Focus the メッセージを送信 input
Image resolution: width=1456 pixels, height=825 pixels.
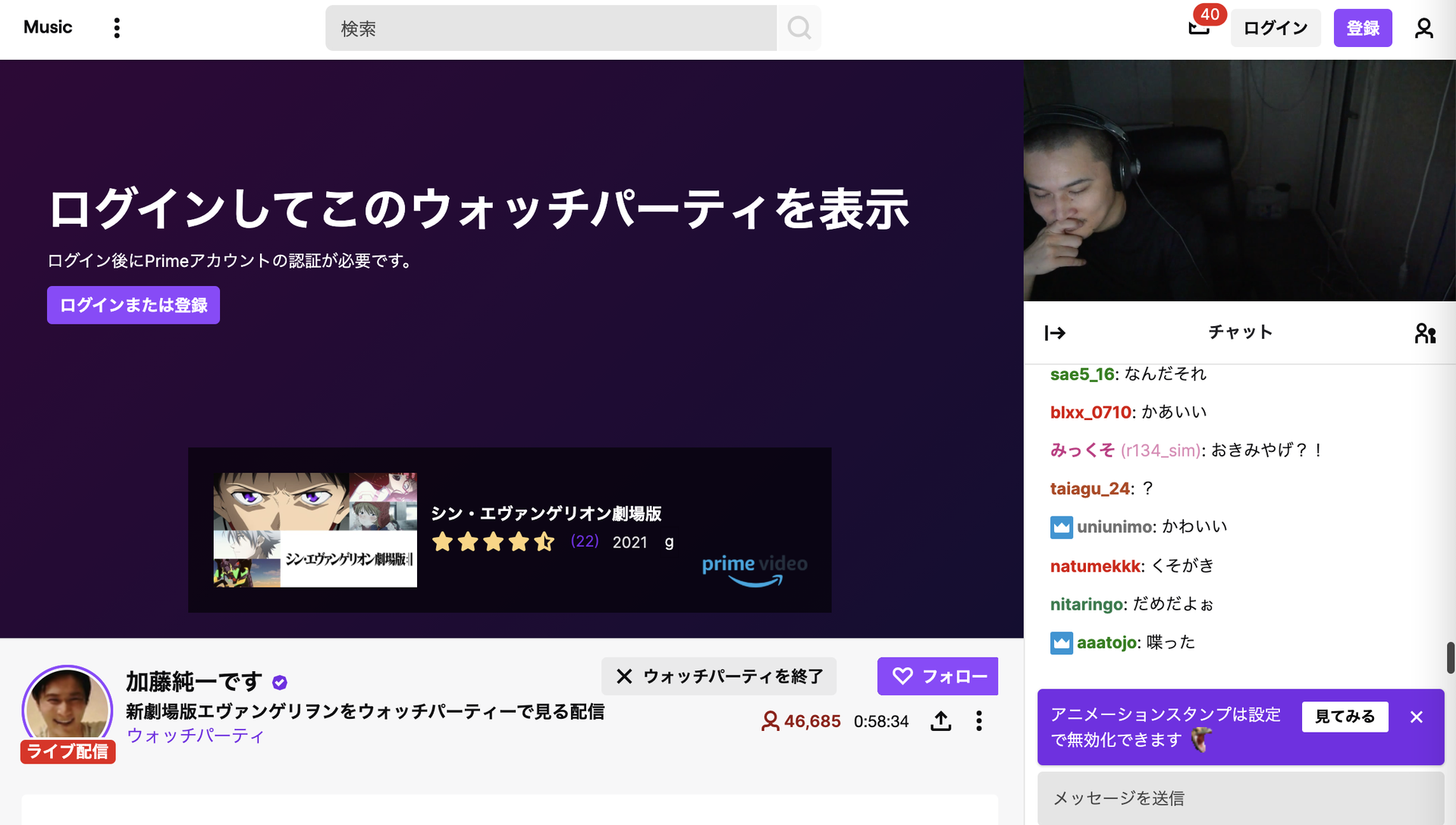tap(1240, 798)
